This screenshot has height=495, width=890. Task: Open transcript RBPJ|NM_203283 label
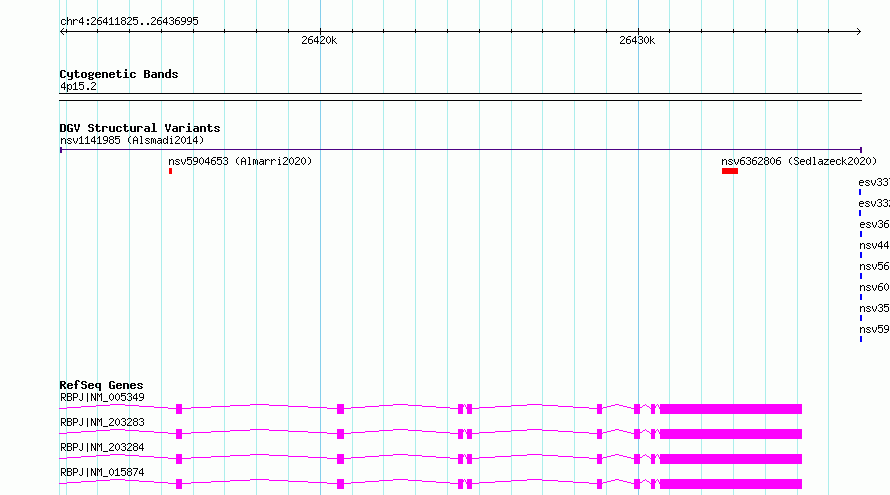(102, 422)
